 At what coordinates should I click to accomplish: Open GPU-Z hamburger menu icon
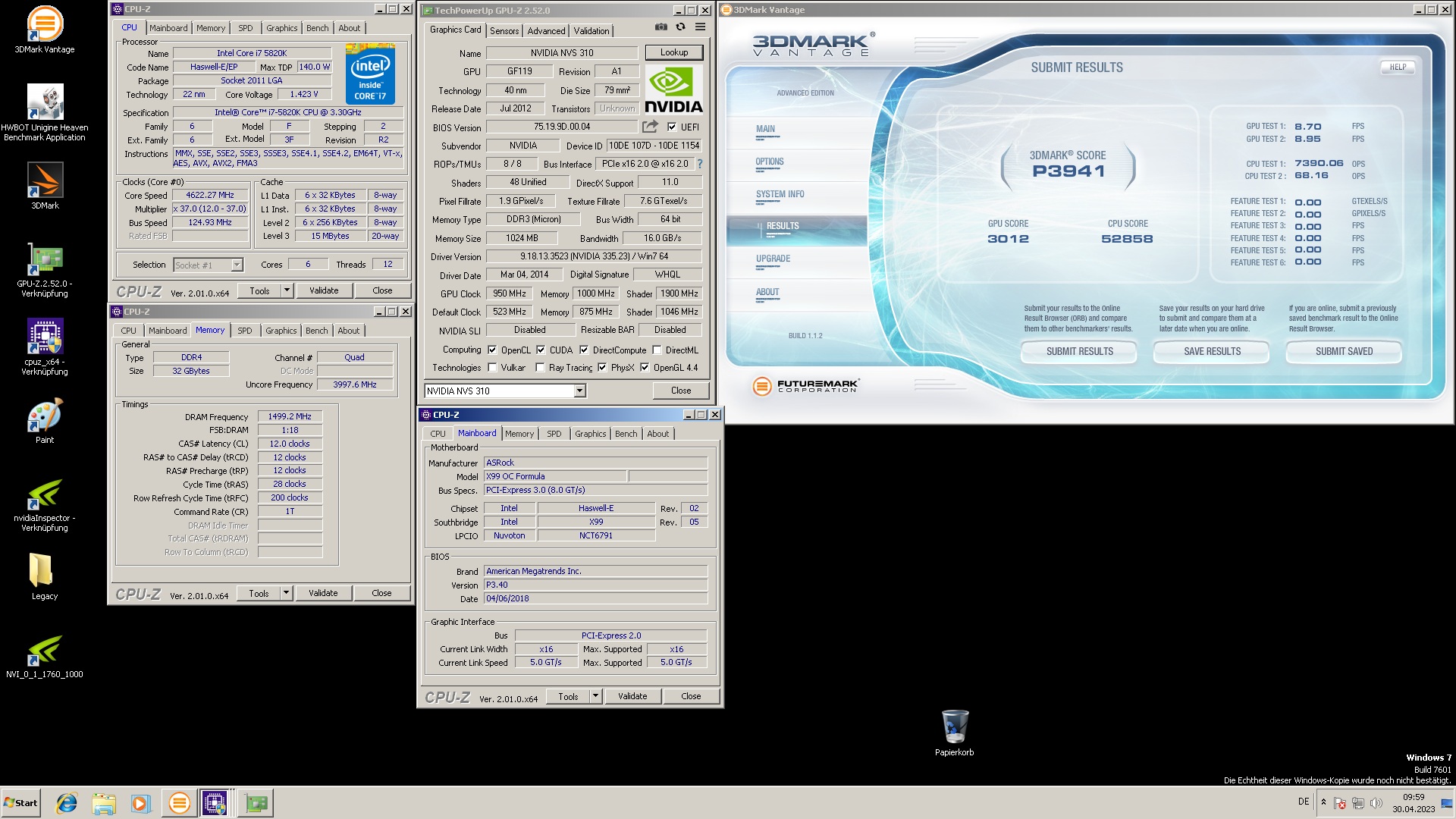(700, 27)
